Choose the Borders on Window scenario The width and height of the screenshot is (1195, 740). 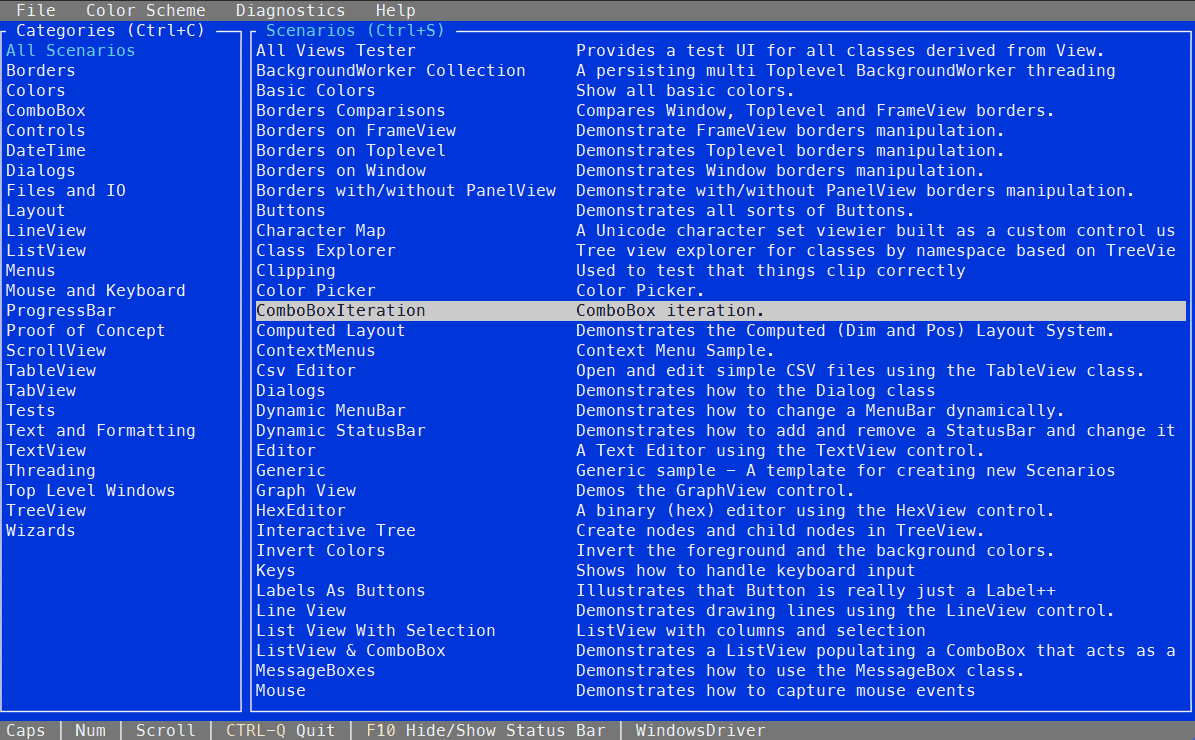[341, 170]
